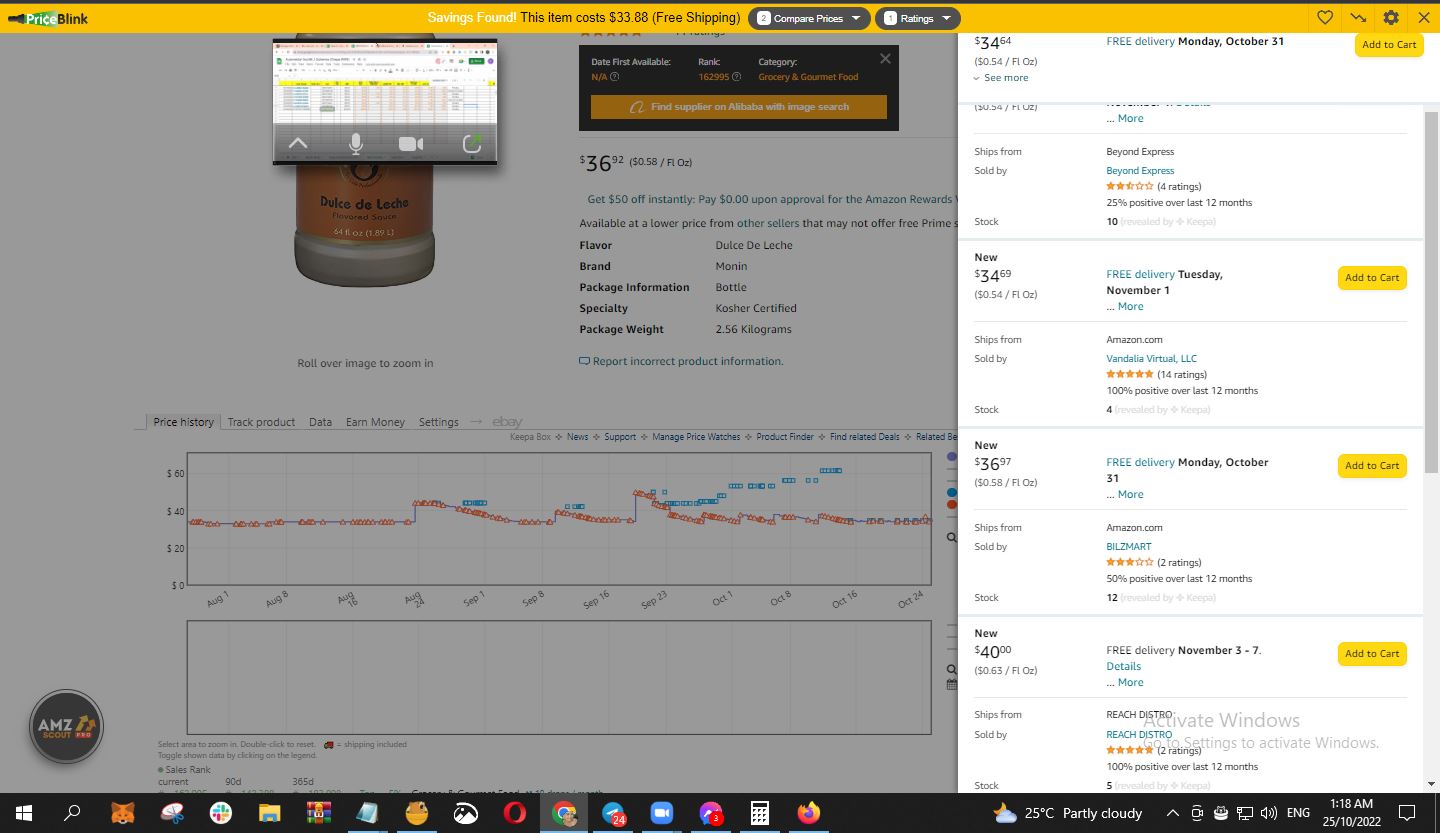Image resolution: width=1440 pixels, height=833 pixels.
Task: Open Zoom from the taskbar
Action: tap(661, 813)
